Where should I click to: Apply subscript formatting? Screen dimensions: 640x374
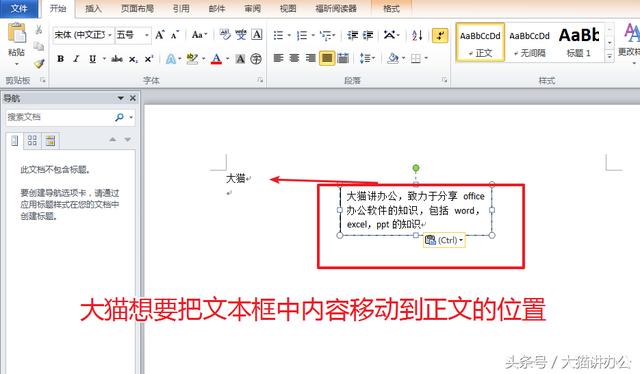133,59
